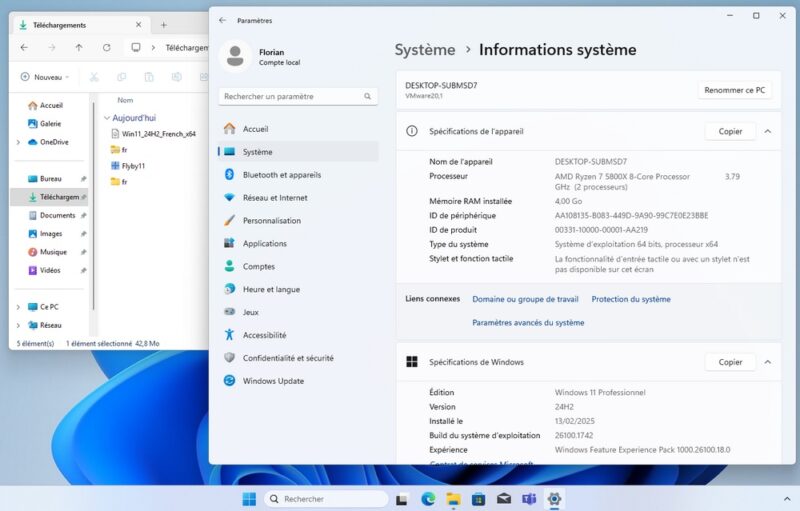Select Documents in Explorer navigation pane
800x511 pixels.
point(57,215)
